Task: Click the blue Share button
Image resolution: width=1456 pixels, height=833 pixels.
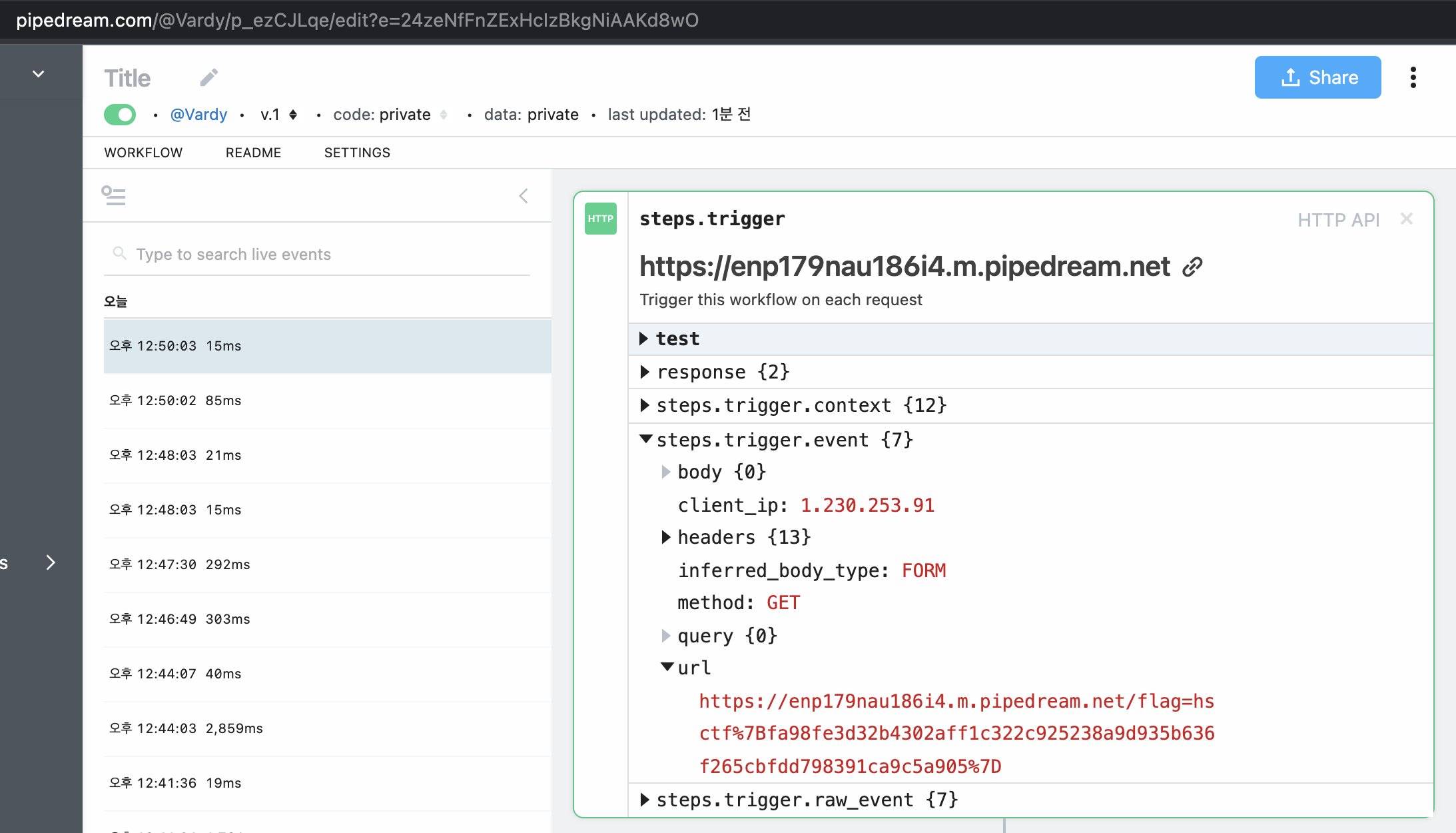Action: pyautogui.click(x=1317, y=77)
